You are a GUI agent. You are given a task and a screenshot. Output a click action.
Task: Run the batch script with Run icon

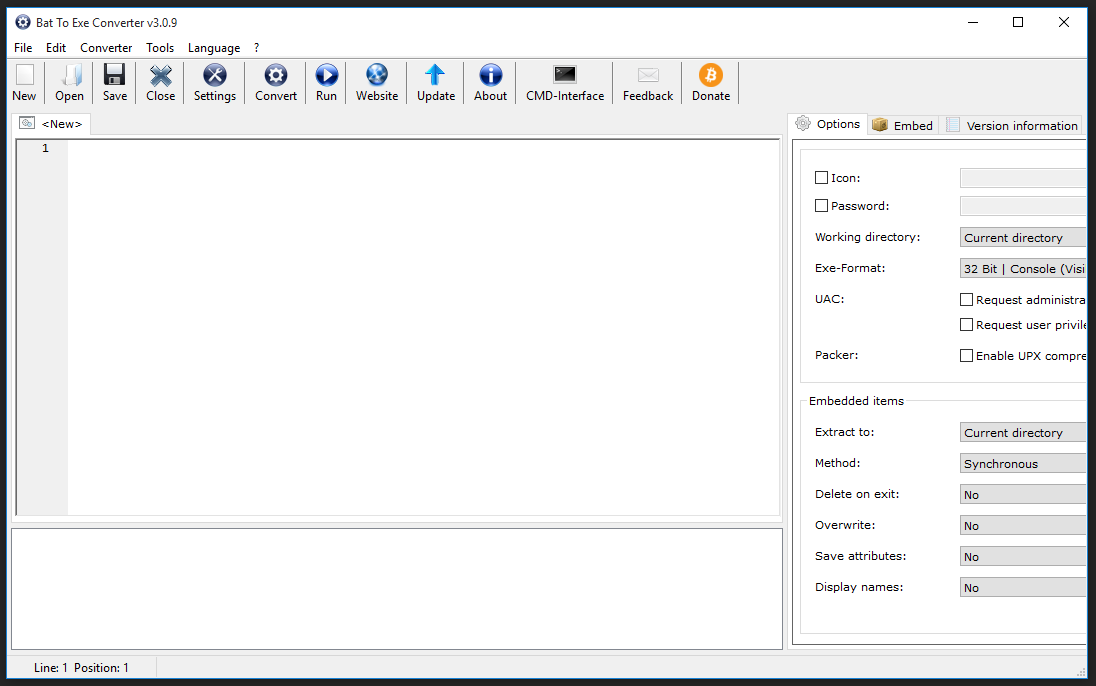click(x=326, y=76)
